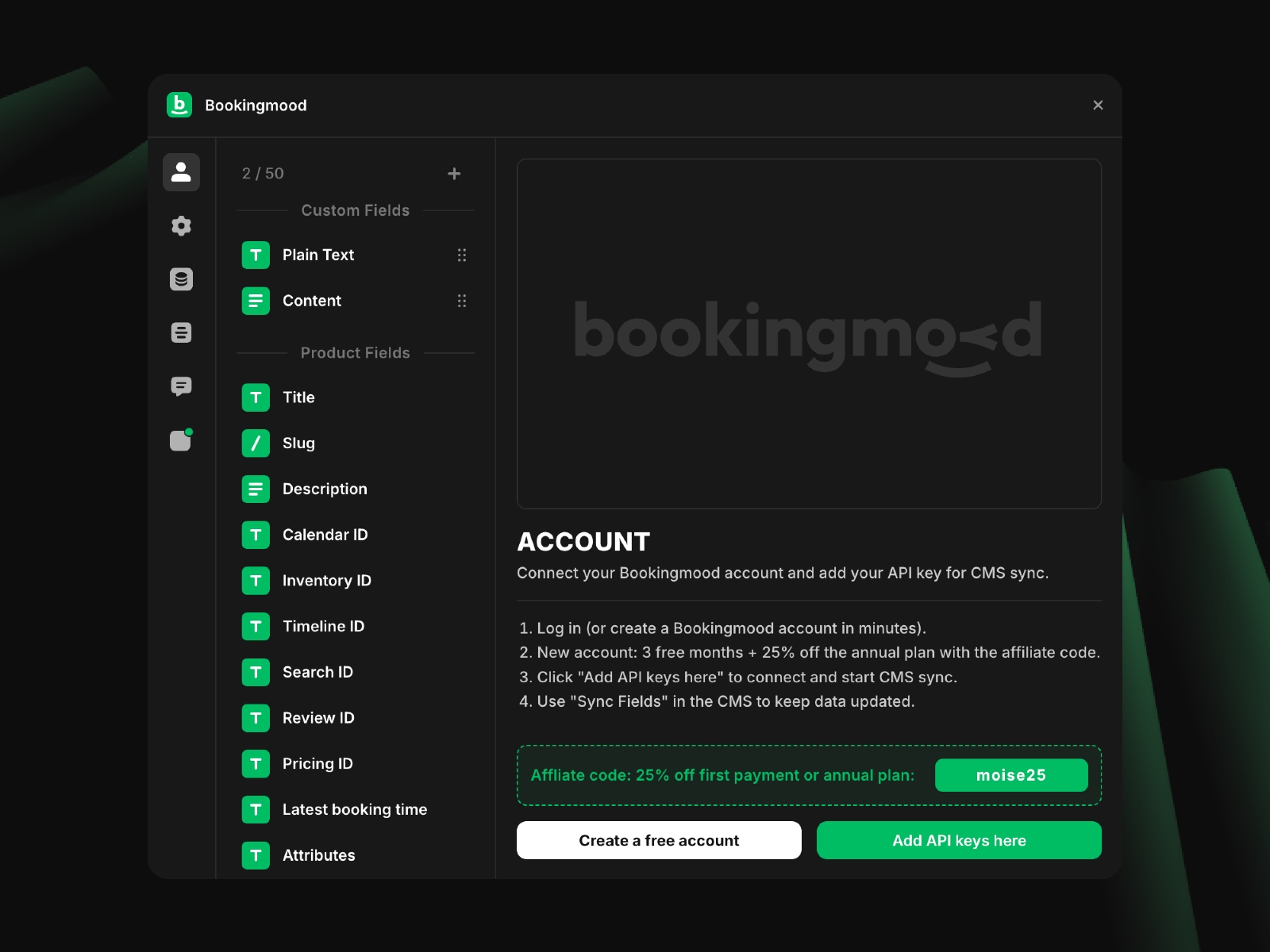1270x952 pixels.
Task: Click the moise25 affiliate code chip
Action: 1011,775
